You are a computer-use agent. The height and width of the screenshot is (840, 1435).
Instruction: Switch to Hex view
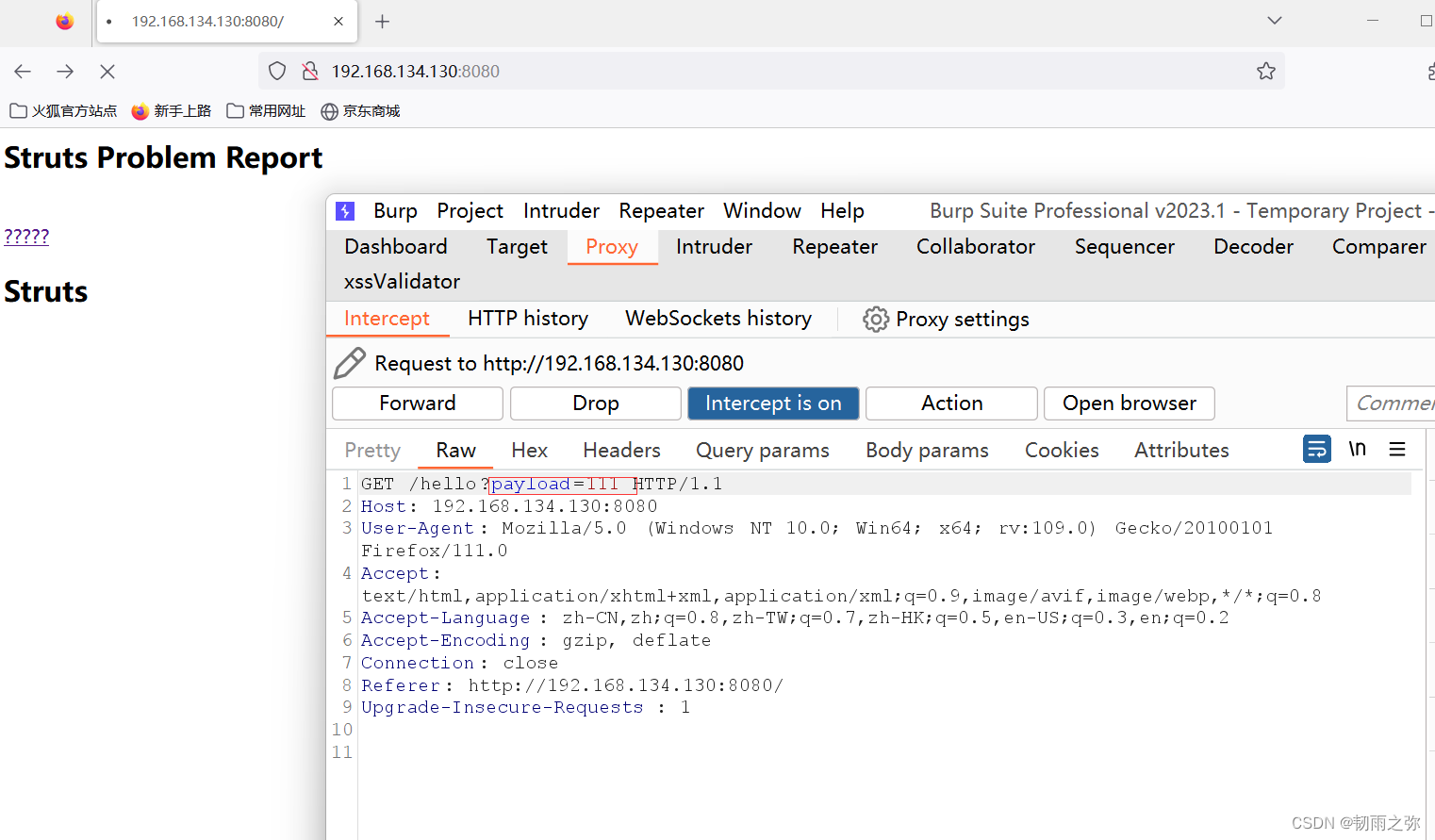[529, 451]
